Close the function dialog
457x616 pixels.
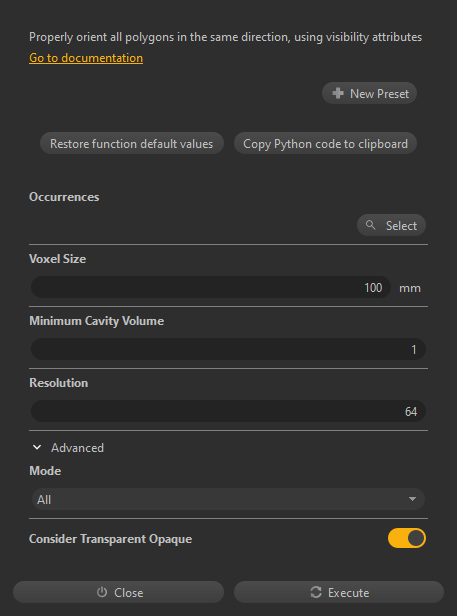[x=119, y=592]
